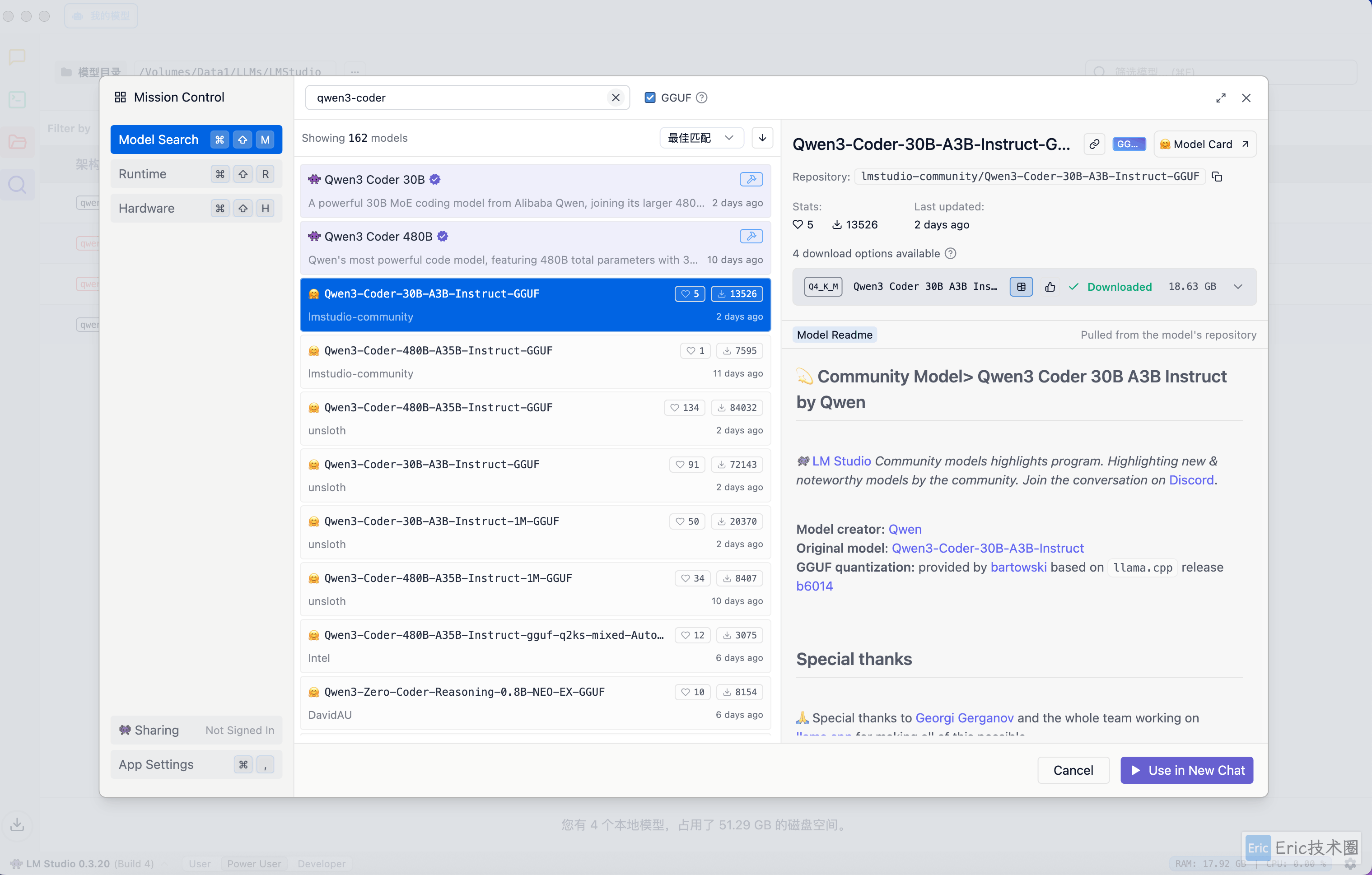1372x875 pixels.
Task: Open downloads icon at bottom of sidebar
Action: point(17,824)
